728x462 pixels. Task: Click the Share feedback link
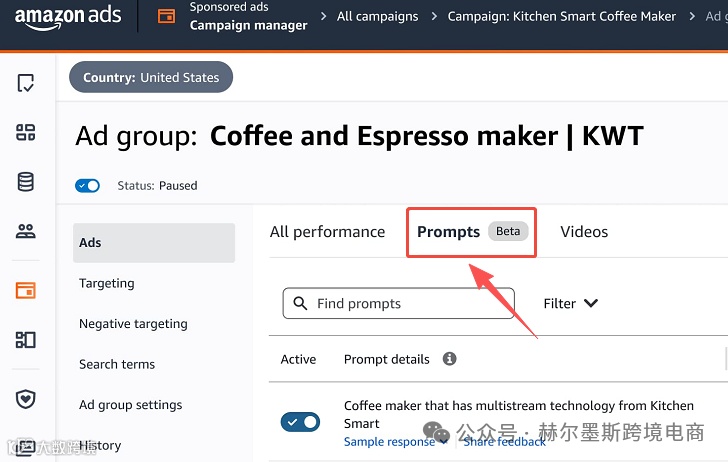(x=504, y=442)
